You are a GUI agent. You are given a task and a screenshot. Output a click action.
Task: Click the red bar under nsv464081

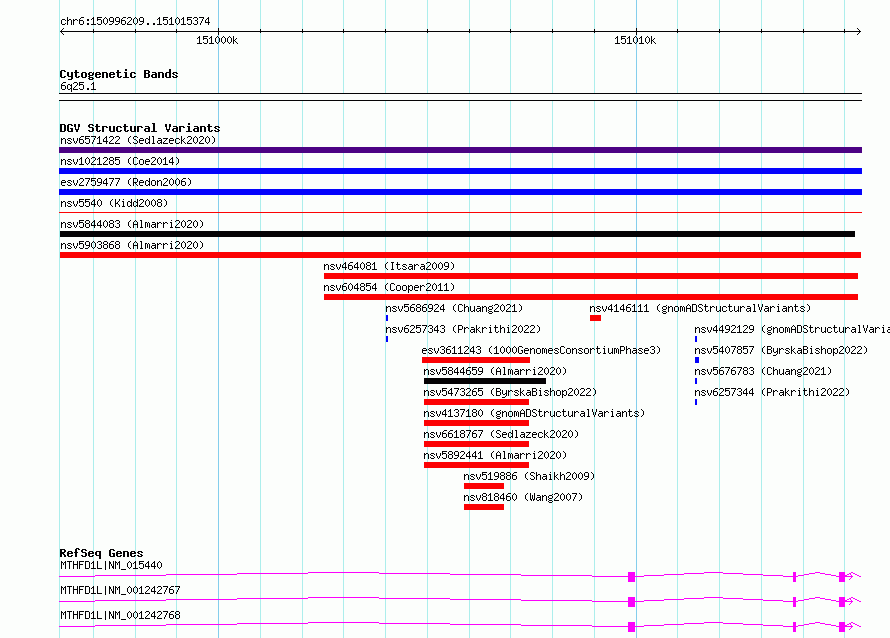[x=591, y=276]
